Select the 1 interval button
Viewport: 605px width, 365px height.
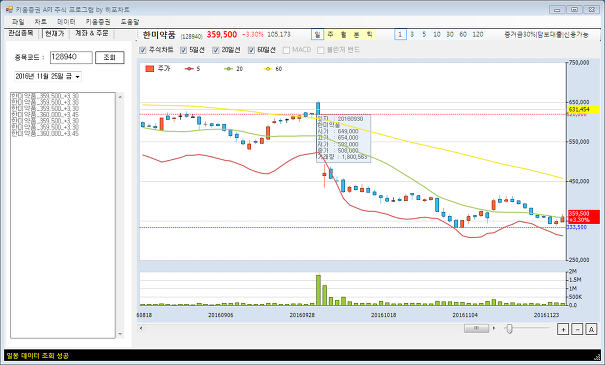click(x=400, y=35)
